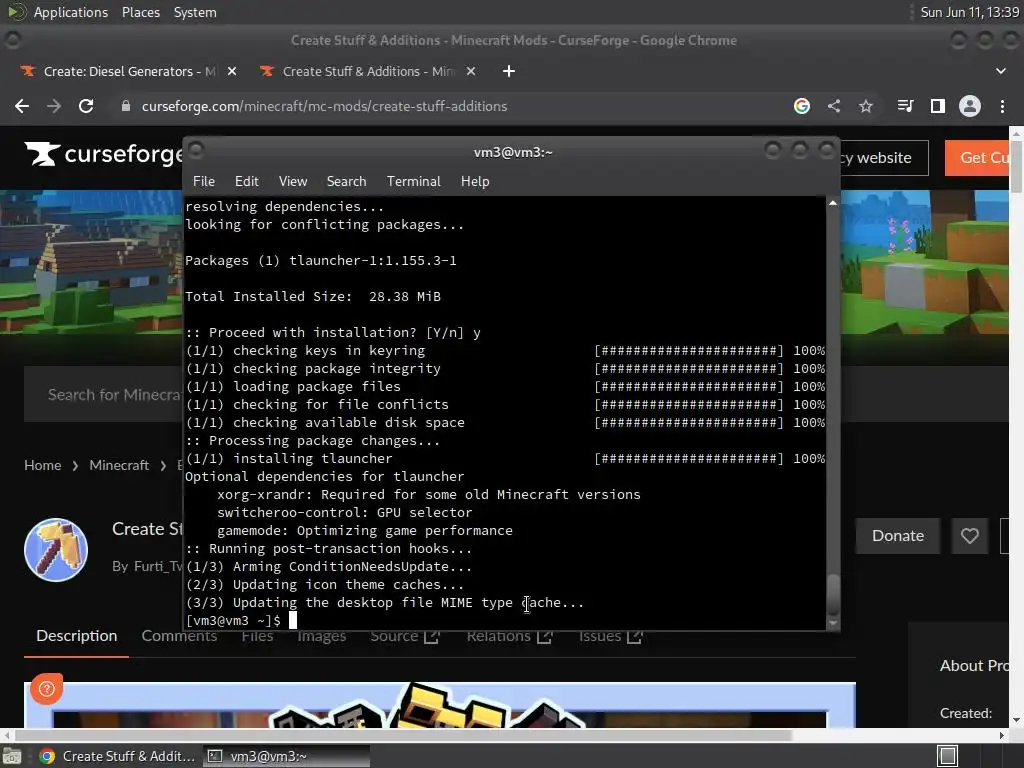
Task: Open Chrome three-dot menu
Action: click(1002, 106)
